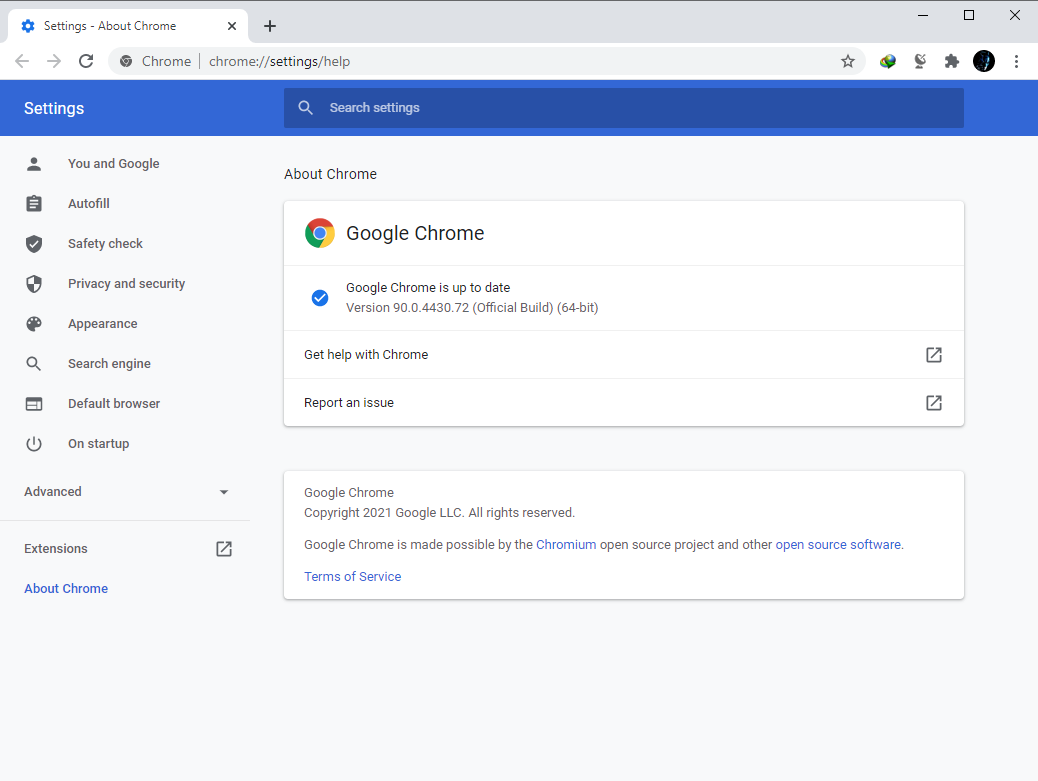1038x781 pixels.
Task: Click the blue up-to-date checkmark icon
Action: pos(320,298)
